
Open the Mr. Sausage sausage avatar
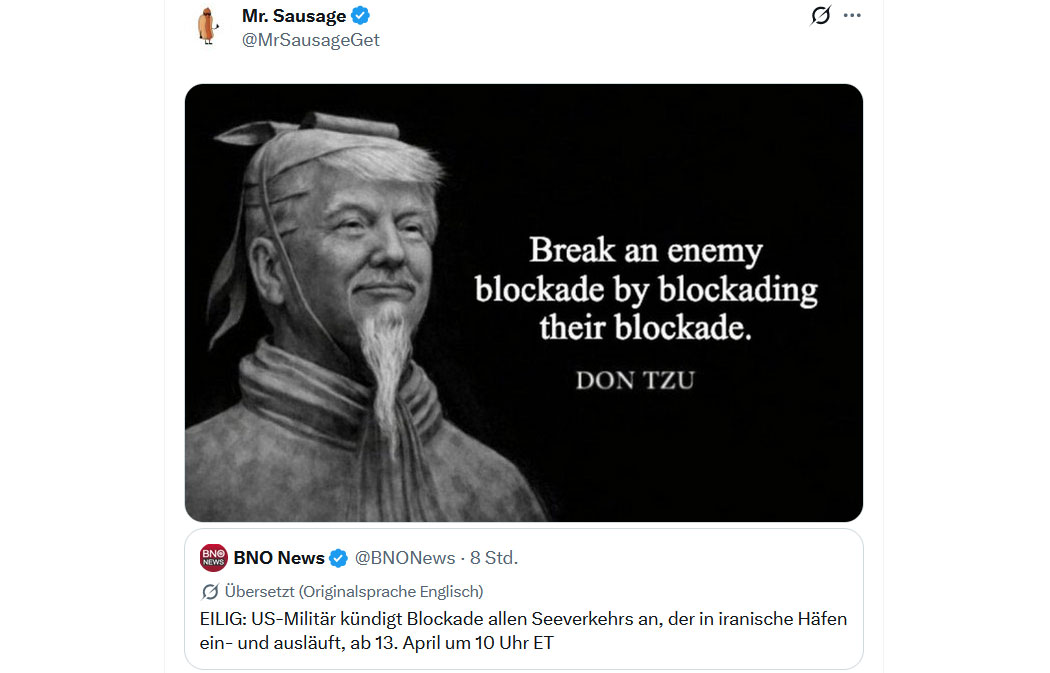208,27
